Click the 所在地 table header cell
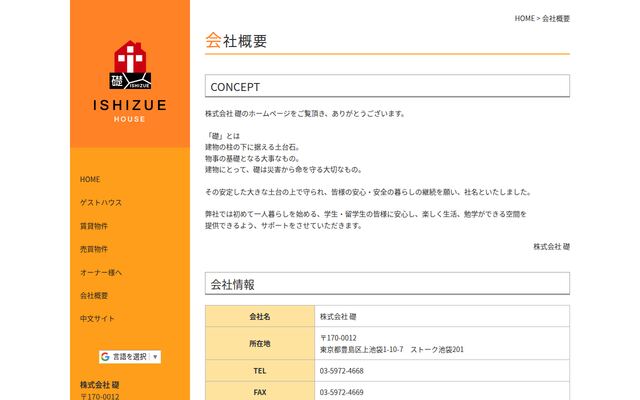This screenshot has width=640, height=400. [x=260, y=344]
